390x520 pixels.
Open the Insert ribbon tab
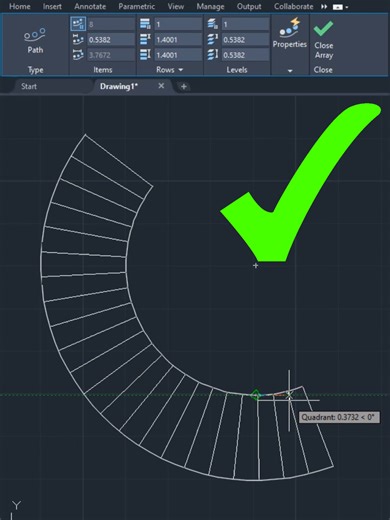click(52, 6)
